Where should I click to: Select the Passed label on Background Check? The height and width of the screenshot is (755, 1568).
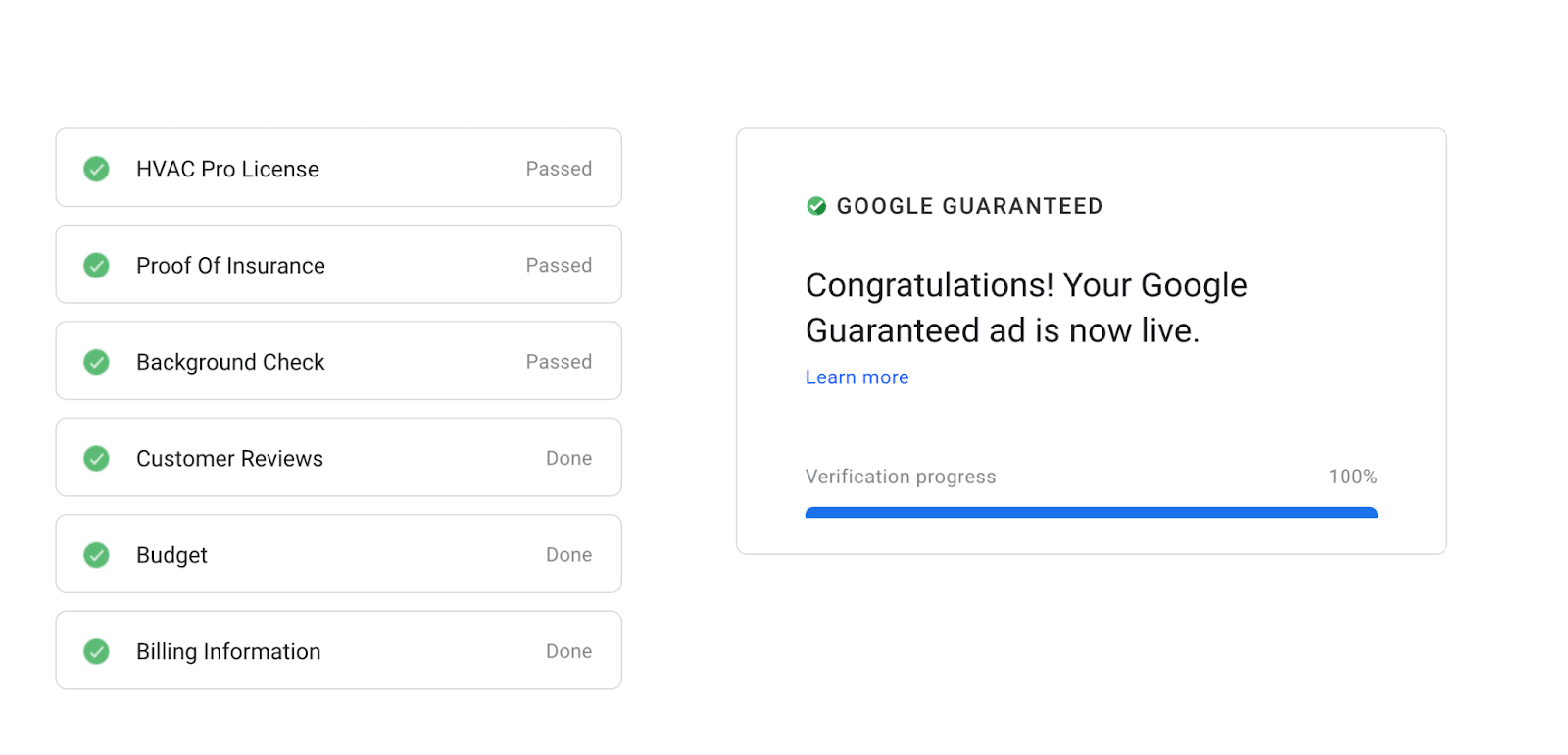559,361
